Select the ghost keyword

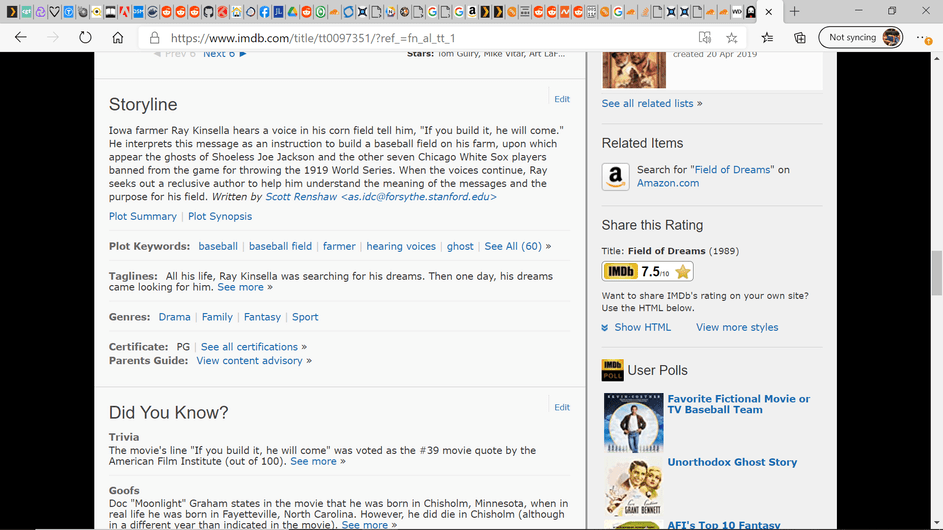pos(459,246)
